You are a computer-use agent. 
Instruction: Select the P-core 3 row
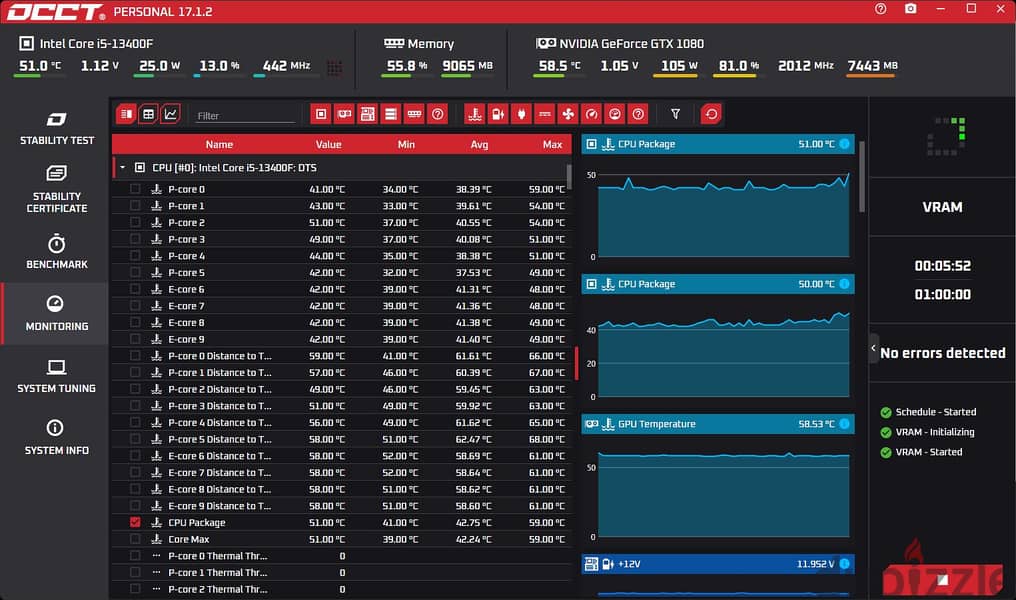click(341, 239)
